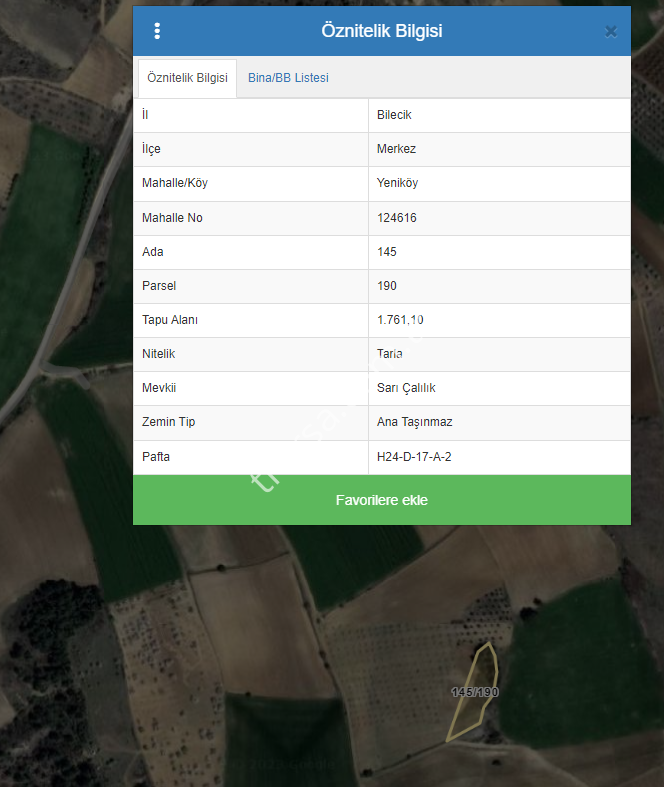
Task: Click the Tapu Alanı value 1.761,10
Action: tap(400, 320)
